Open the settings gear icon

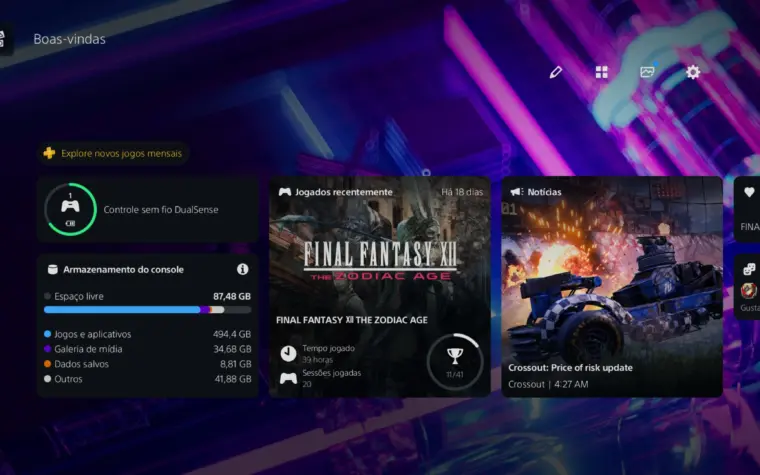pos(693,72)
